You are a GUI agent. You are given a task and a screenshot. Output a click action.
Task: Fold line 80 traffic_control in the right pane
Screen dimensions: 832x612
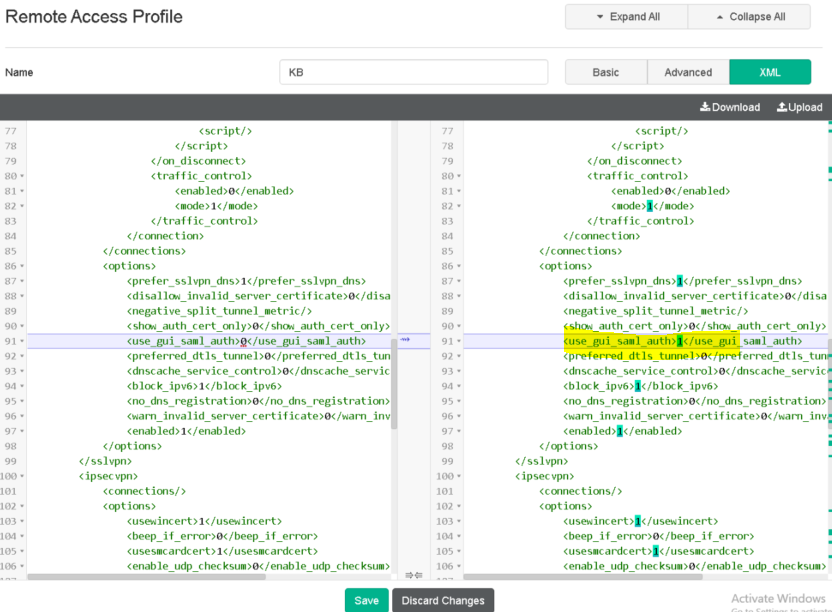point(459,176)
